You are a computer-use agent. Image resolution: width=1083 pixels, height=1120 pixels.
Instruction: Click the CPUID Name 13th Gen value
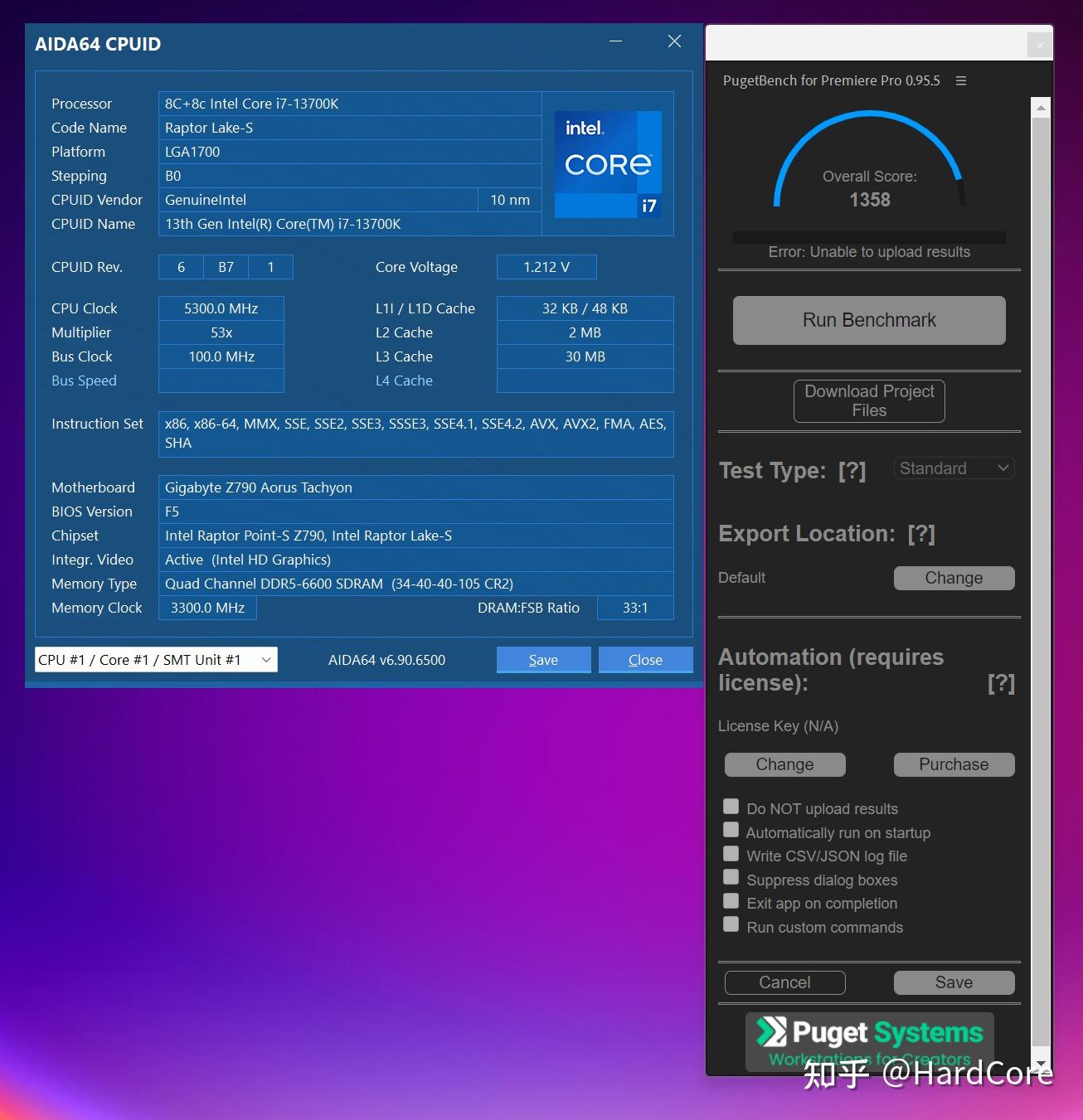(x=350, y=224)
